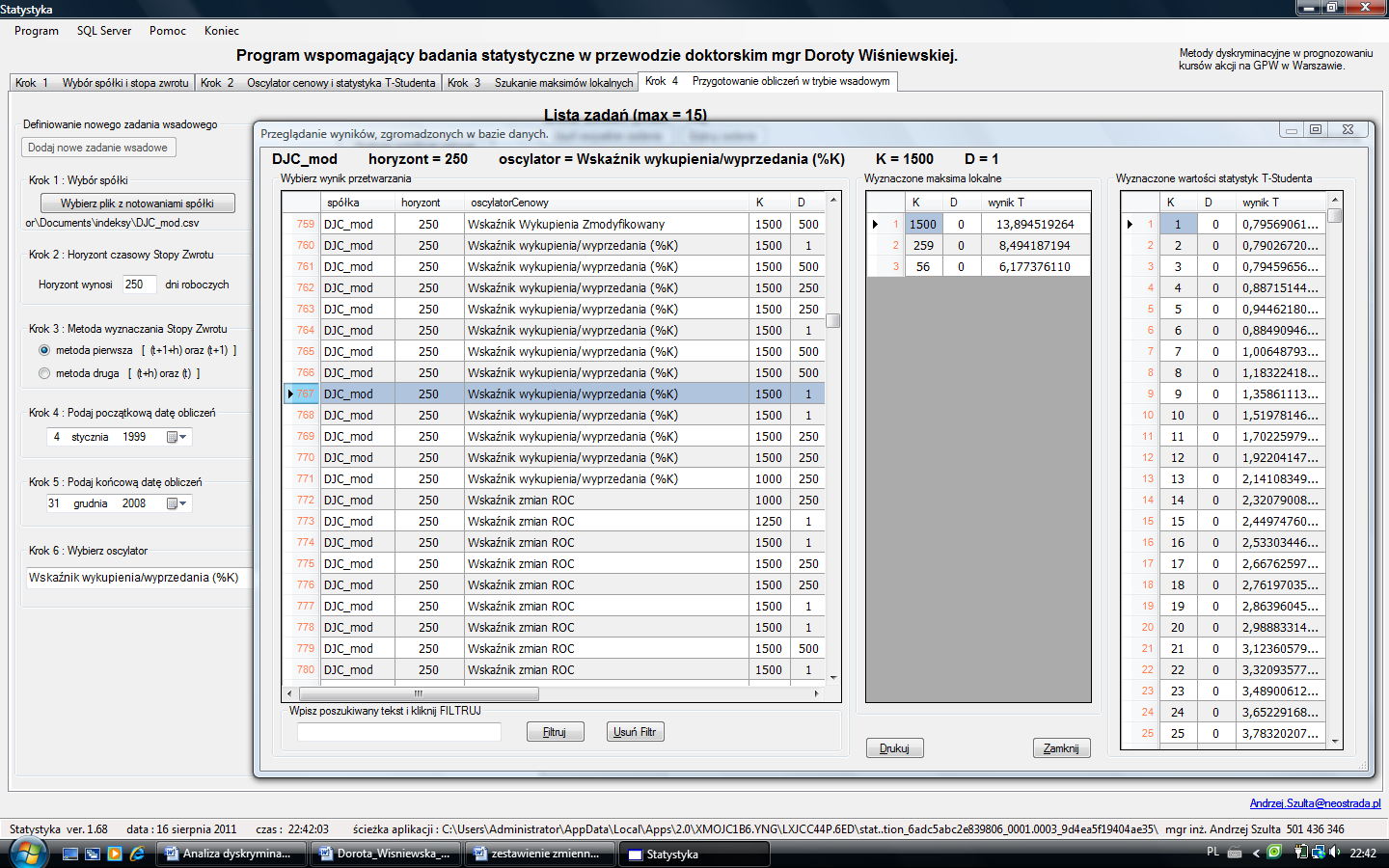Switch to Krok 3 Szukanie maksimów tab

pyautogui.click(x=540, y=83)
